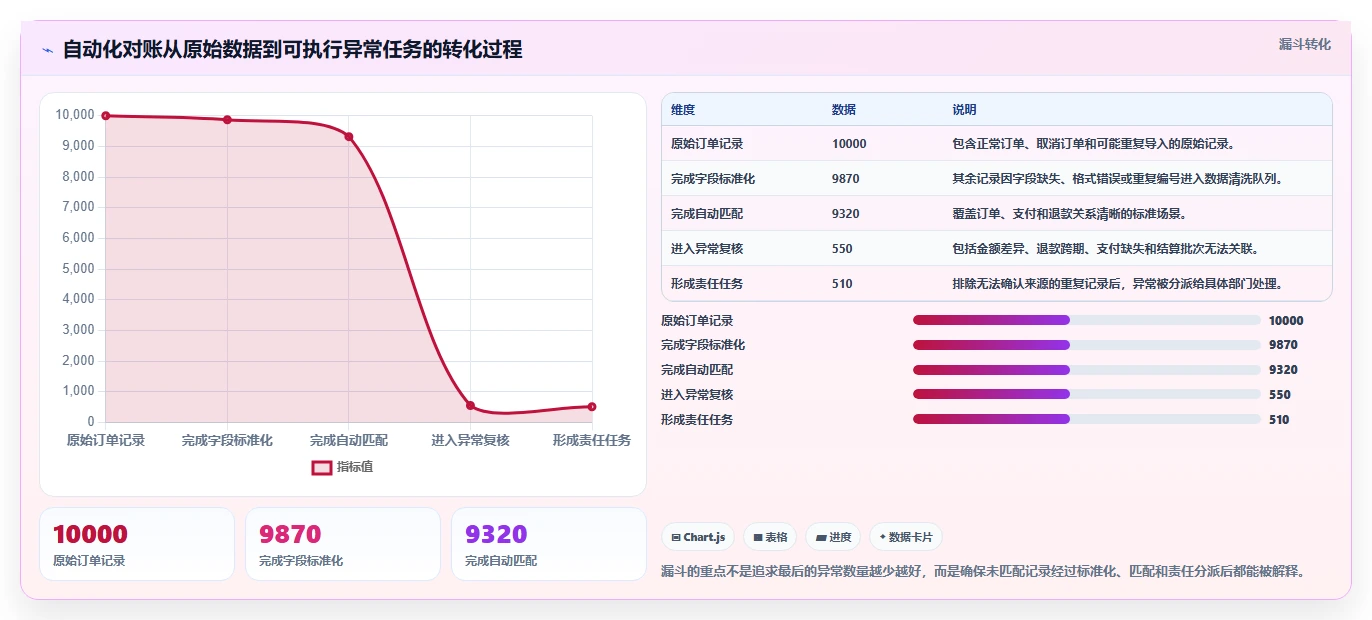Click the 数据 column header
The height and width of the screenshot is (620, 1372).
(844, 110)
